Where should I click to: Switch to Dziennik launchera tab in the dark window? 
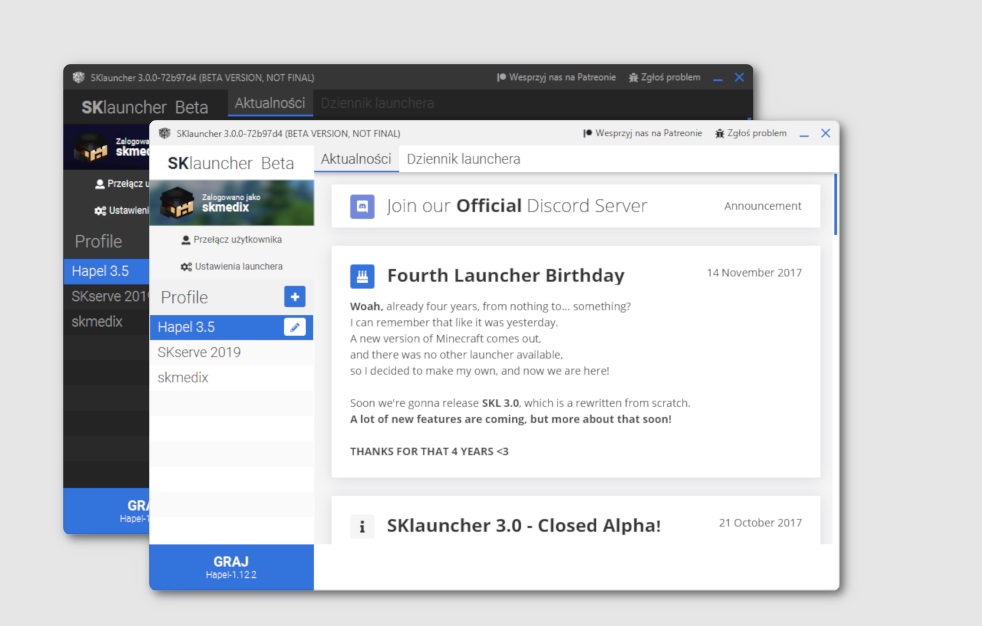[378, 103]
